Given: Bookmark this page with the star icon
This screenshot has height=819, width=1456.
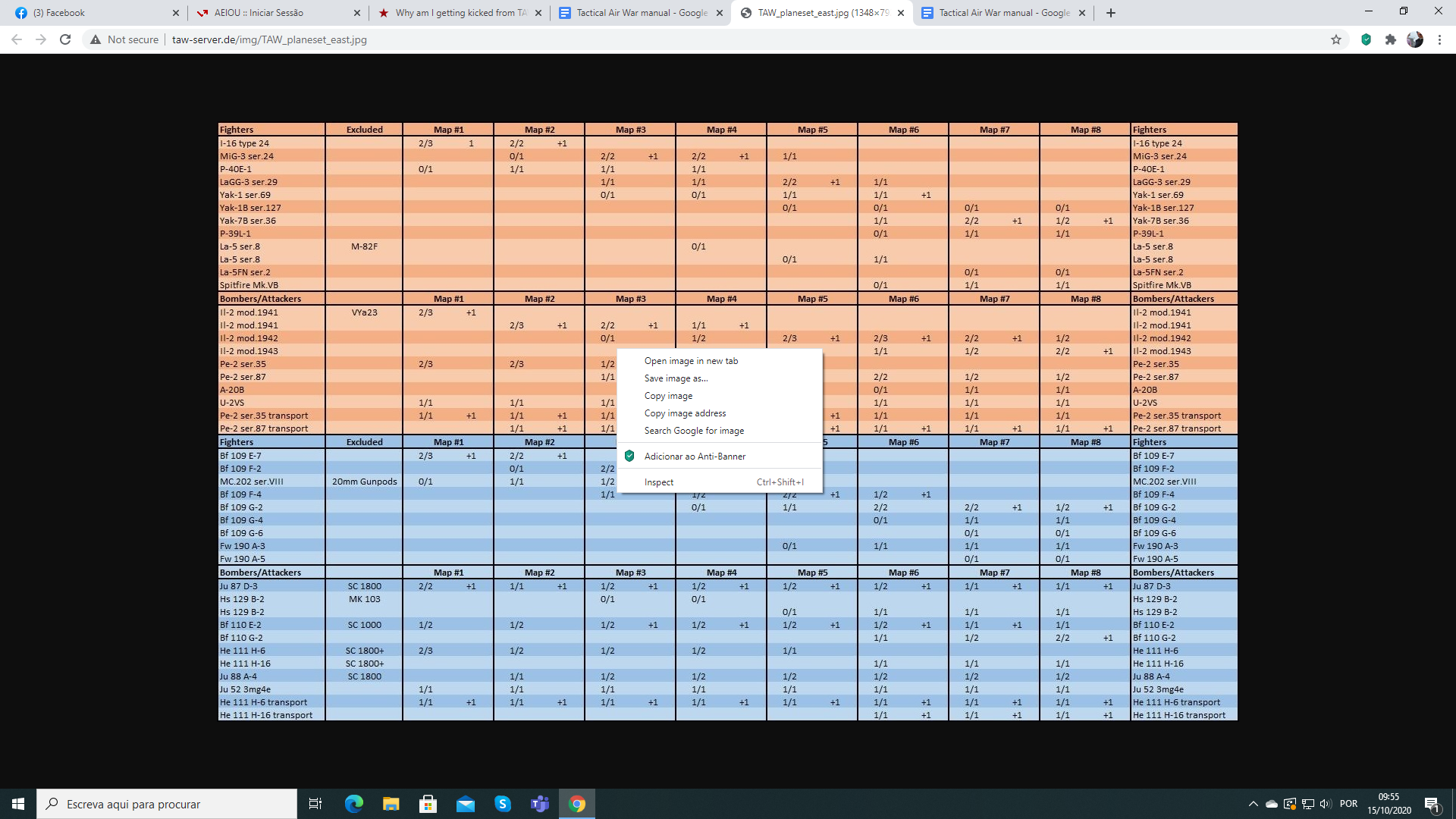Looking at the screenshot, I should pyautogui.click(x=1336, y=39).
